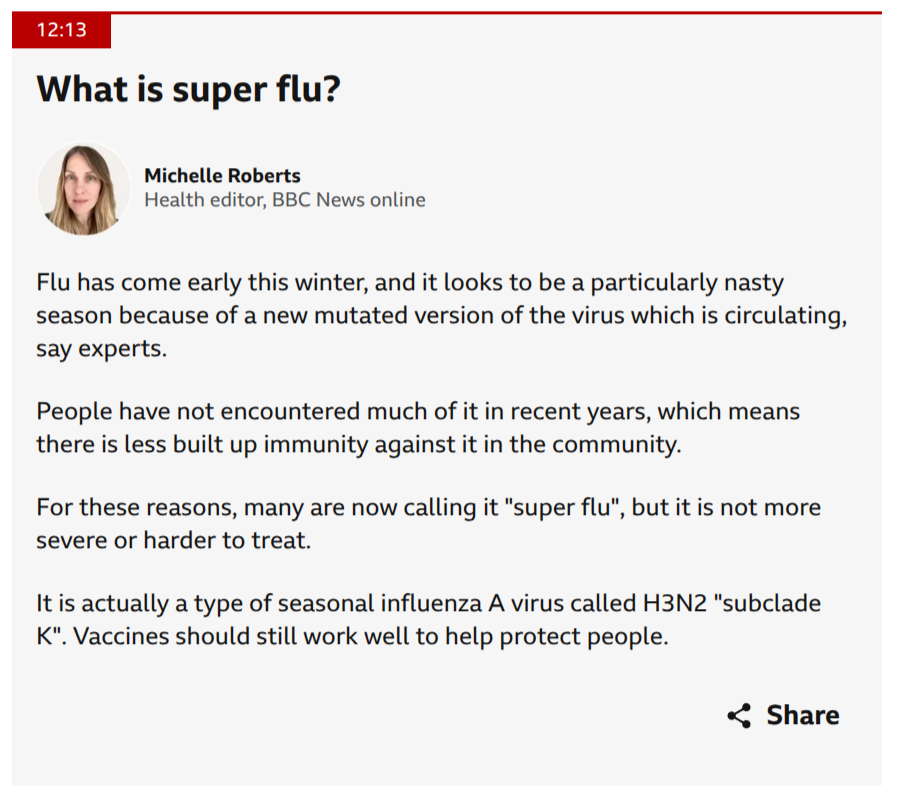Click the "Health editor, BBC News online" byline
The image size is (907, 799).
(285, 200)
